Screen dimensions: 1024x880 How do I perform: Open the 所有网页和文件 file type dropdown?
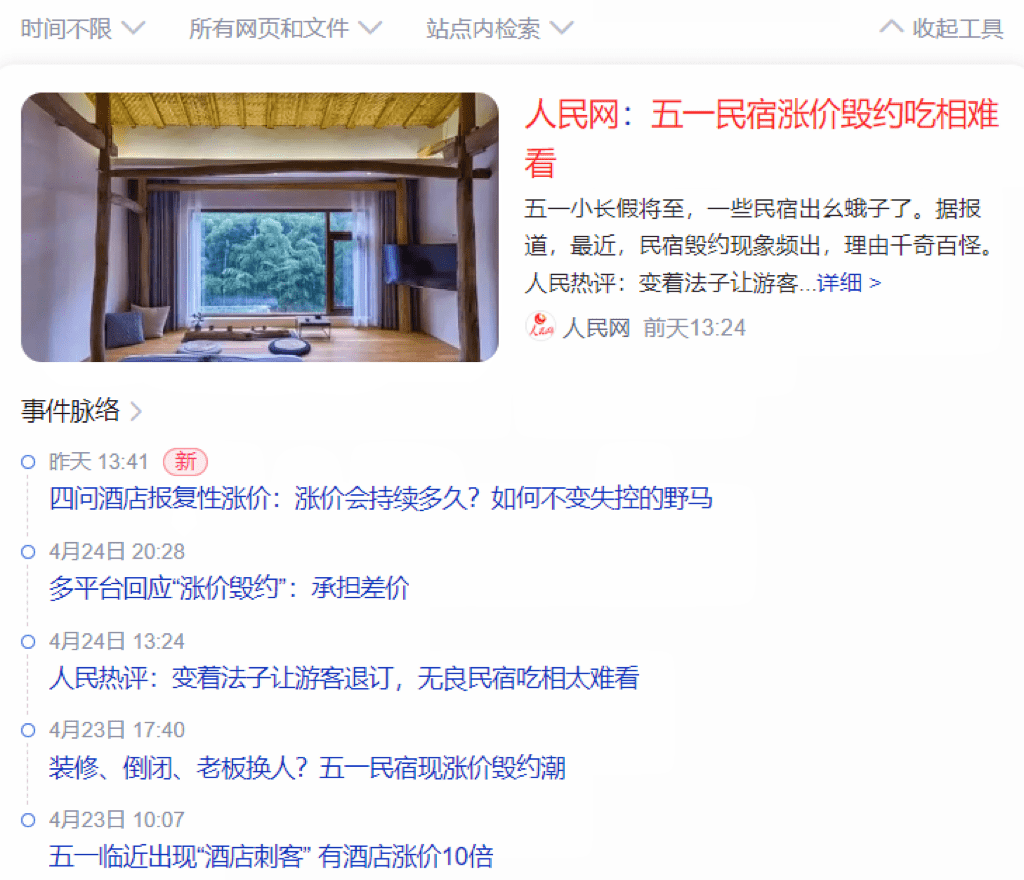click(285, 29)
